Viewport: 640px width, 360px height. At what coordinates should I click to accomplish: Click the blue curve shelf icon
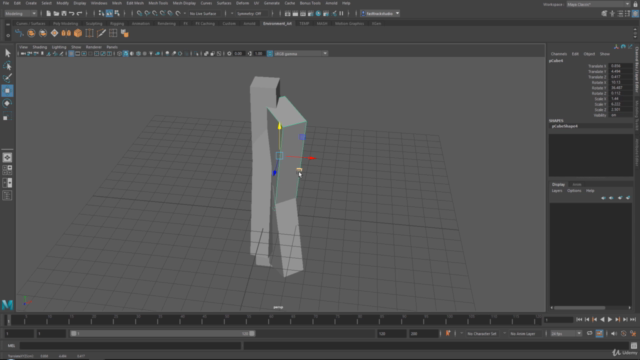19,33
